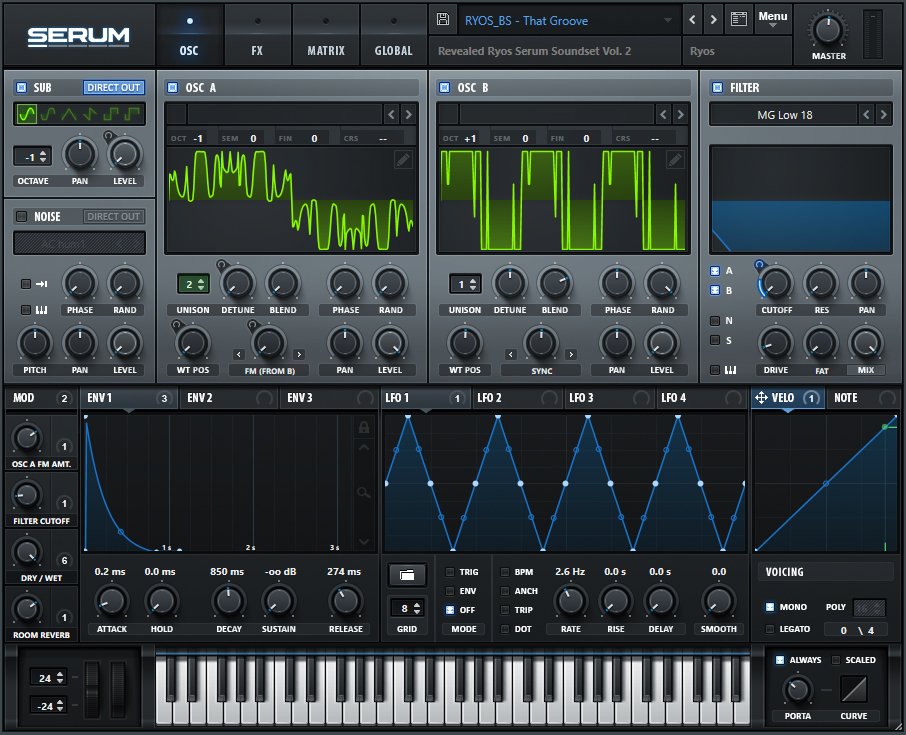Viewport: 906px width, 735px height.
Task: Open the preset browser list icon
Action: (738, 20)
